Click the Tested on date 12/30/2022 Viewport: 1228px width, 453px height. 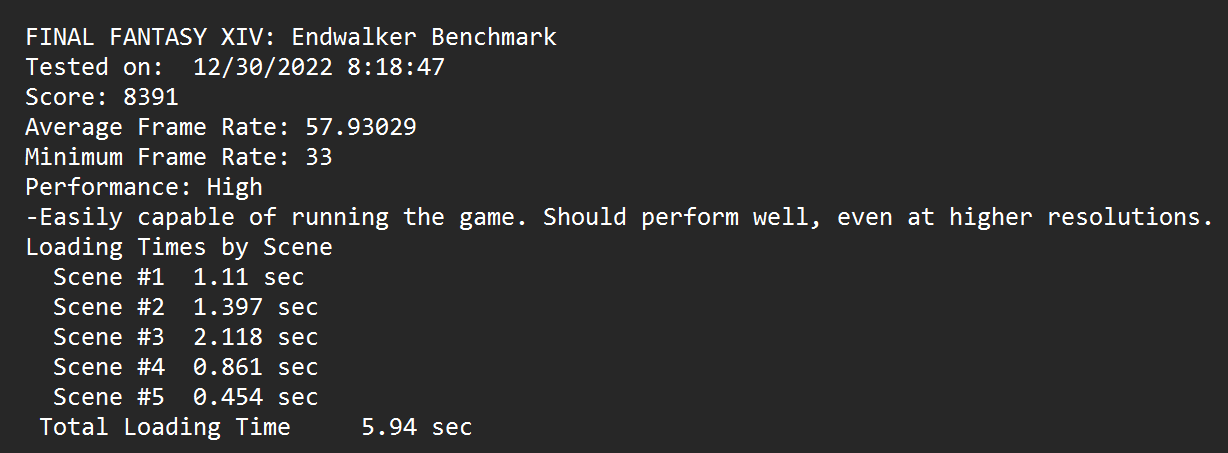click(x=262, y=68)
